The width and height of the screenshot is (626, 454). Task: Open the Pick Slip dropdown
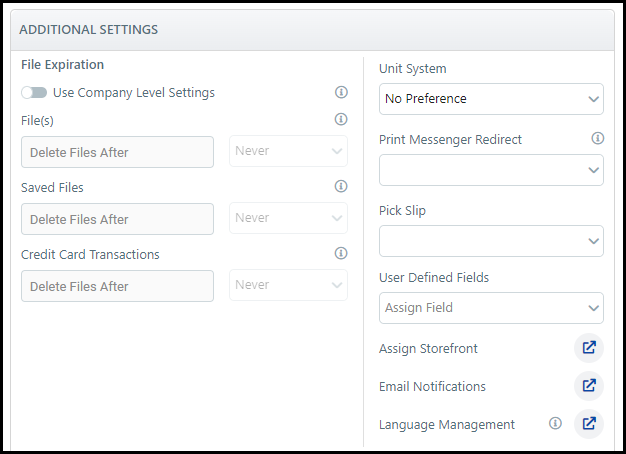(x=491, y=241)
